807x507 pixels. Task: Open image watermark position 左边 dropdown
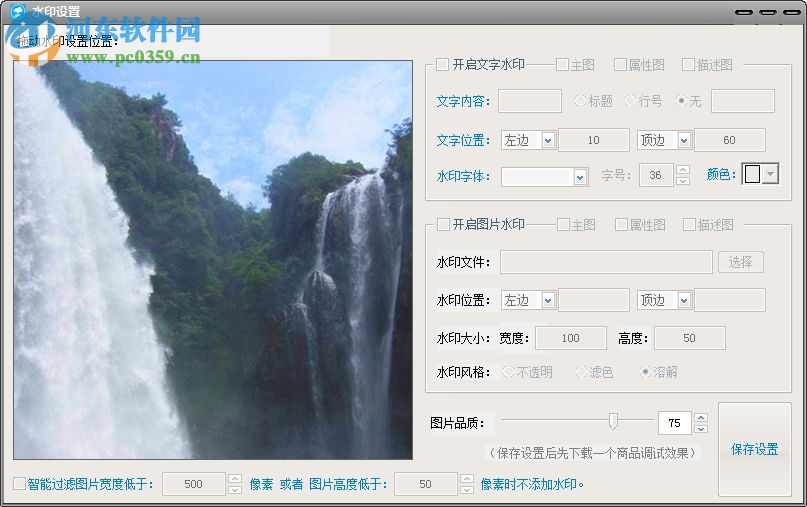(x=548, y=300)
